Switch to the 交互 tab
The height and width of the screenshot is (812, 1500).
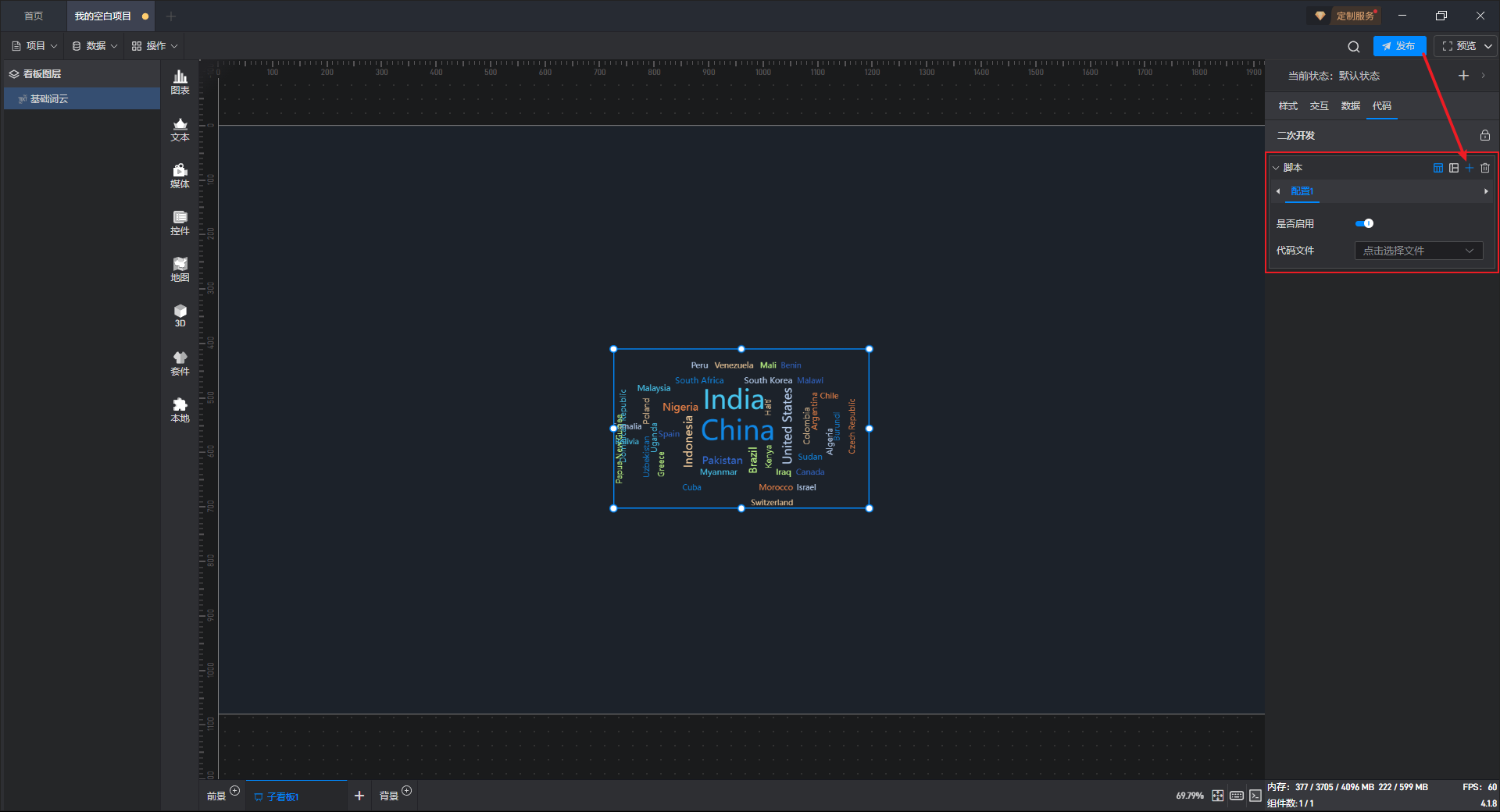pos(1319,106)
